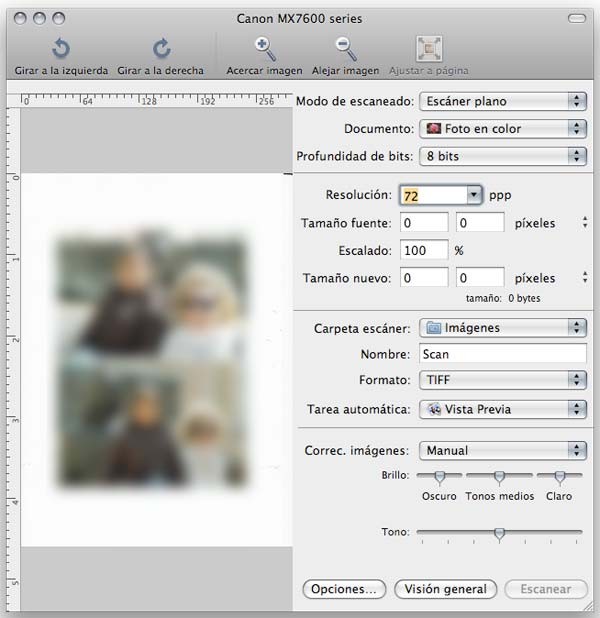Image resolution: width=600 pixels, height=618 pixels.
Task: Expand the Resolución combo box arrow
Action: pos(474,195)
